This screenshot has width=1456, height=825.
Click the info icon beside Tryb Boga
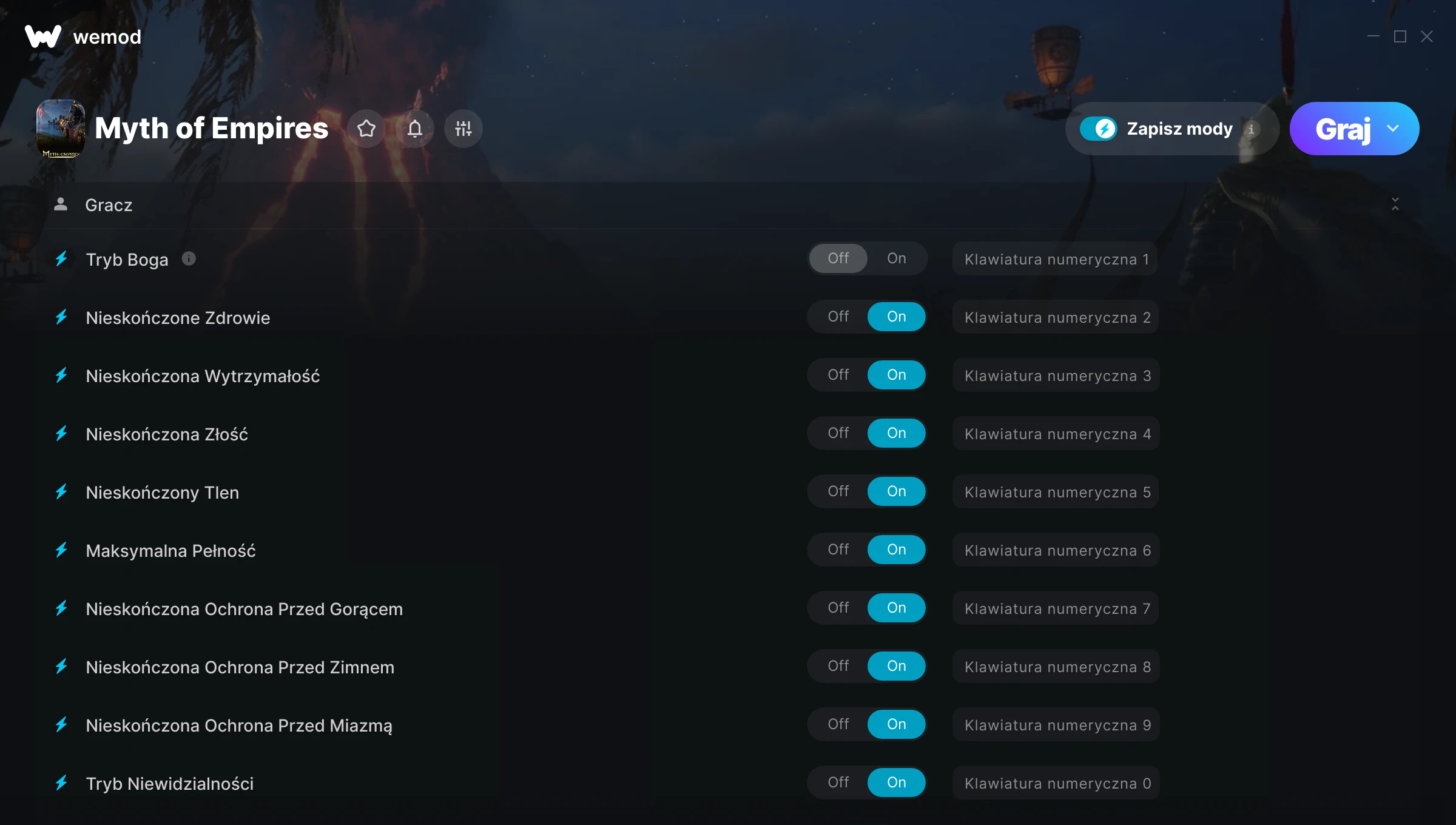point(189,259)
